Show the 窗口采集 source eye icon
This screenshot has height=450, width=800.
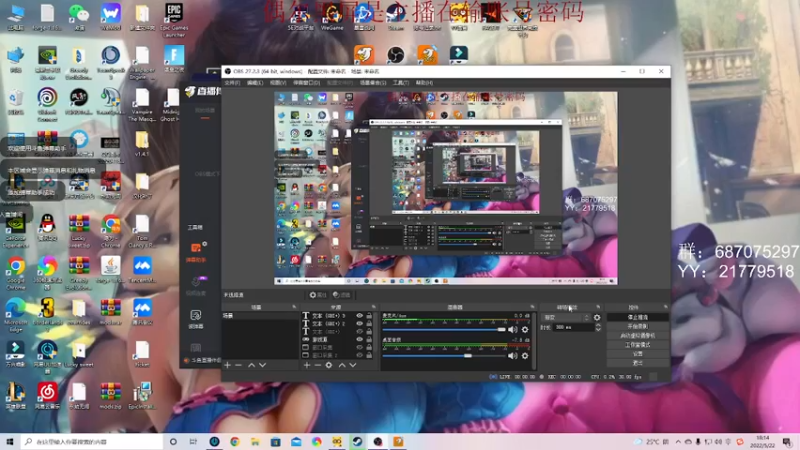tap(360, 347)
